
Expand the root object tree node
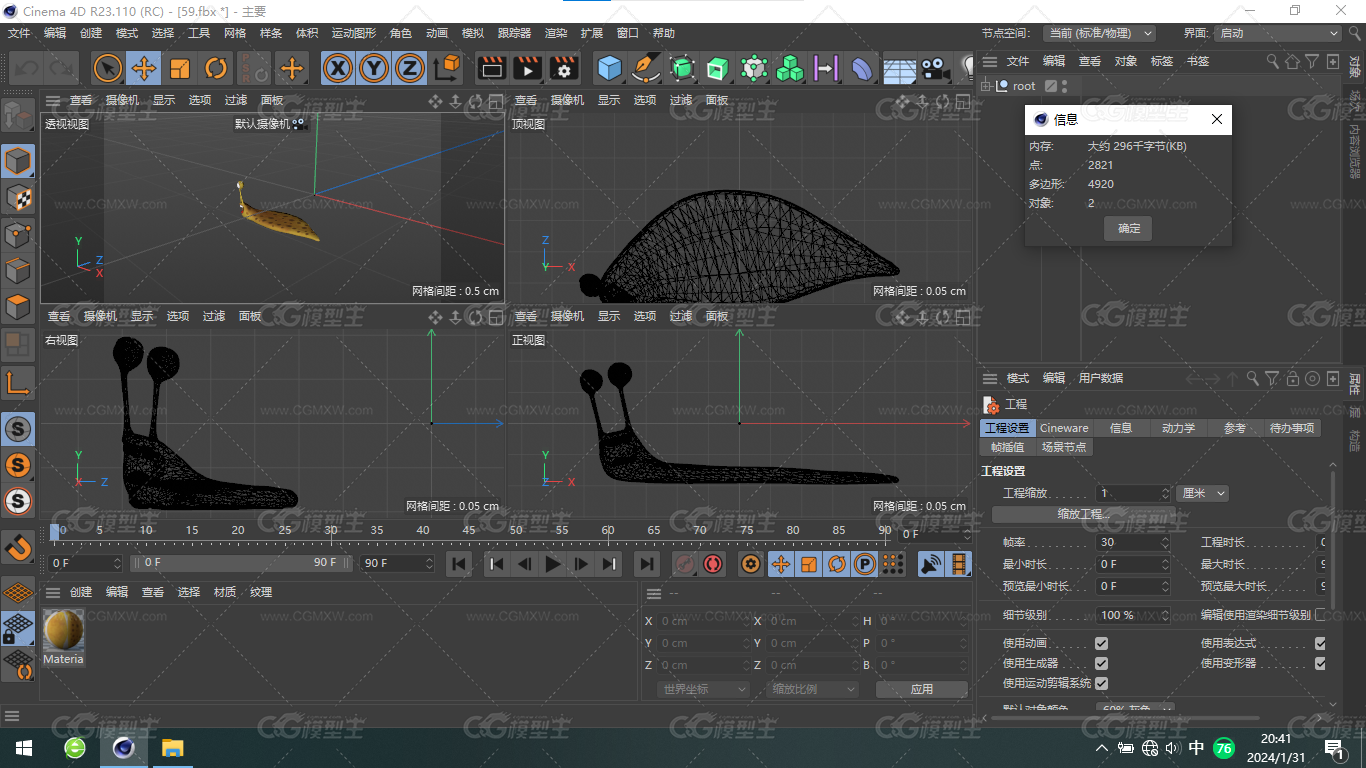[x=986, y=86]
